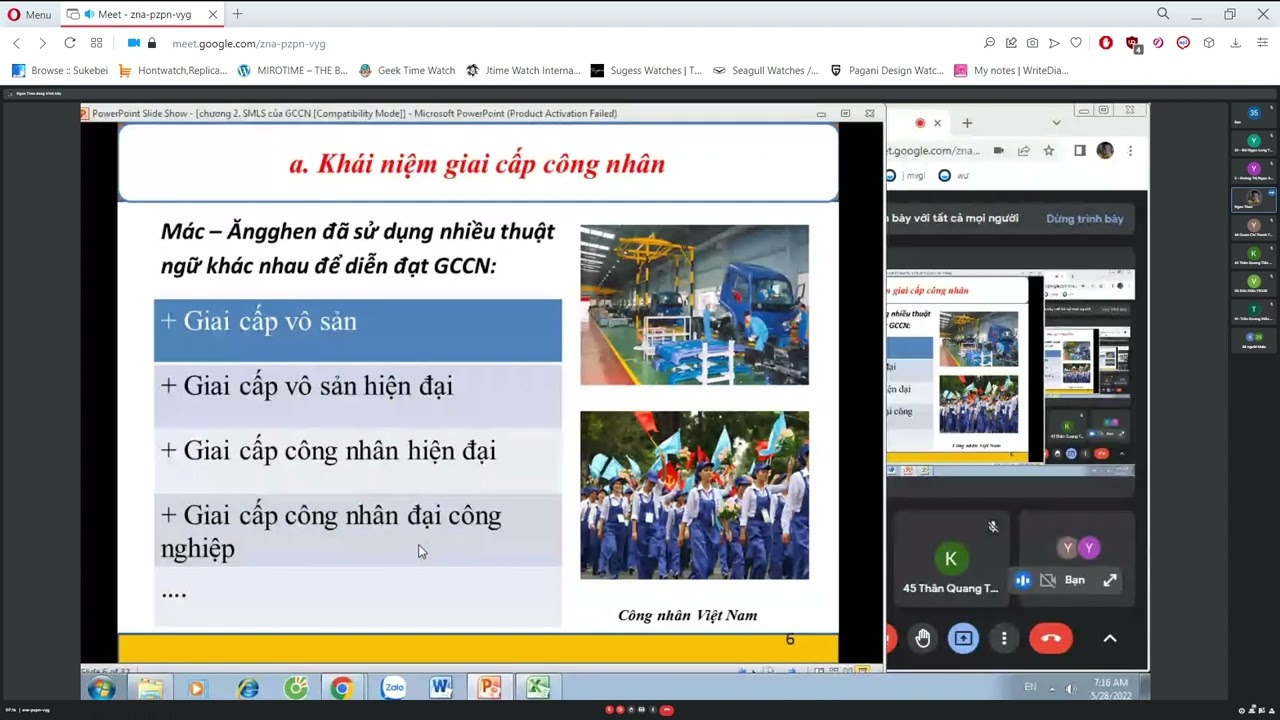Reload the Meet page
Screen dimensions: 1280x720
click(70, 43)
